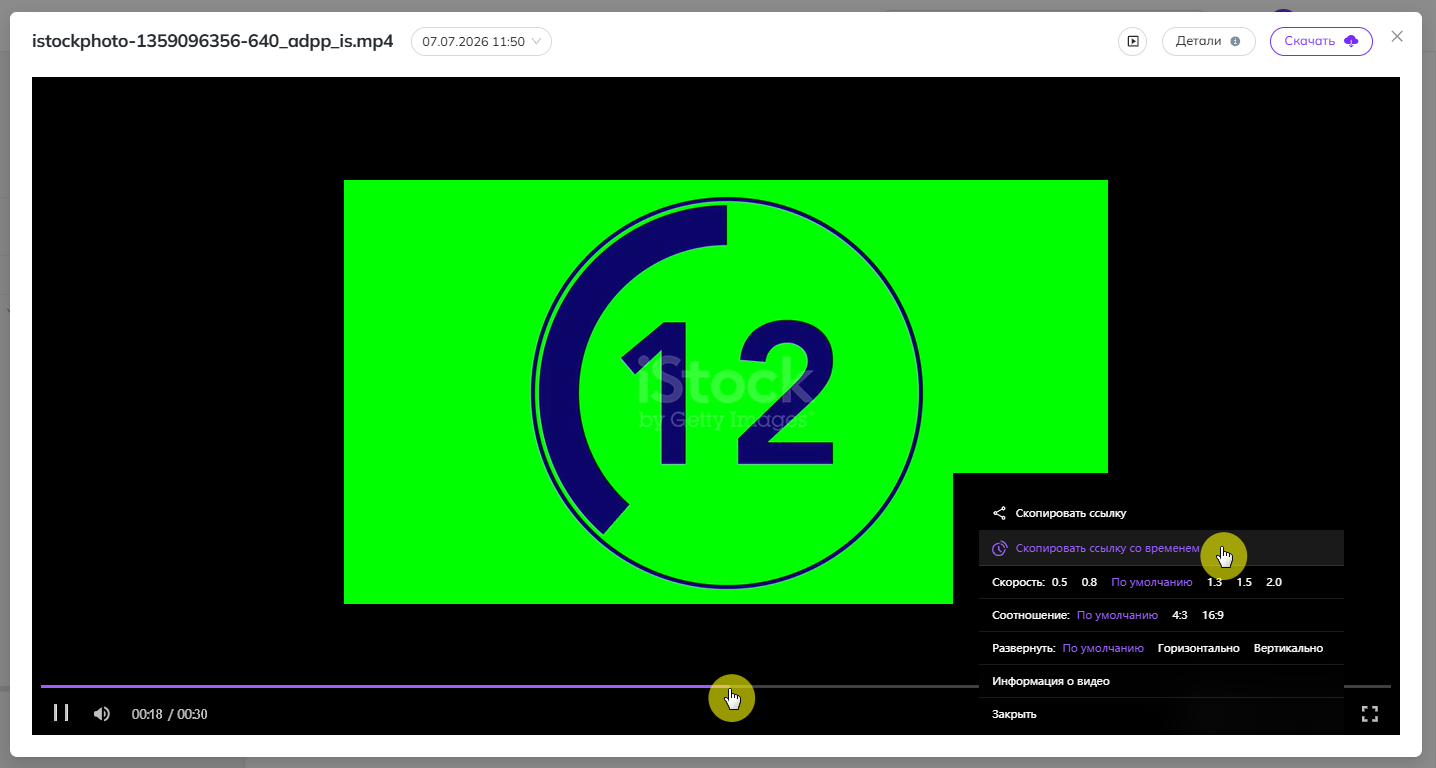Screen dimensions: 1436x768
Task: Pause the video playback
Action: pyautogui.click(x=61, y=713)
